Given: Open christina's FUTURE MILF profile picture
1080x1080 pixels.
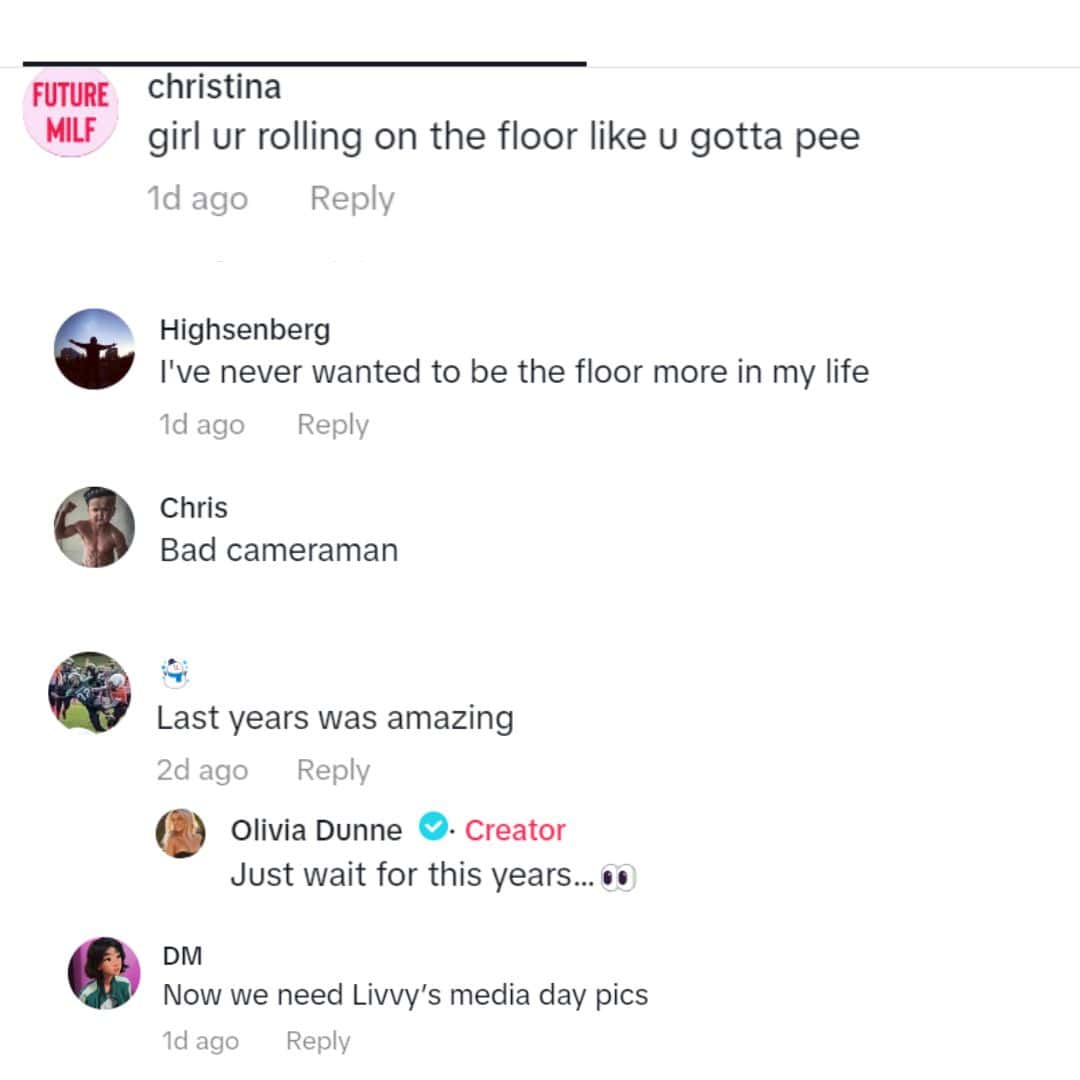Looking at the screenshot, I should pos(70,111).
